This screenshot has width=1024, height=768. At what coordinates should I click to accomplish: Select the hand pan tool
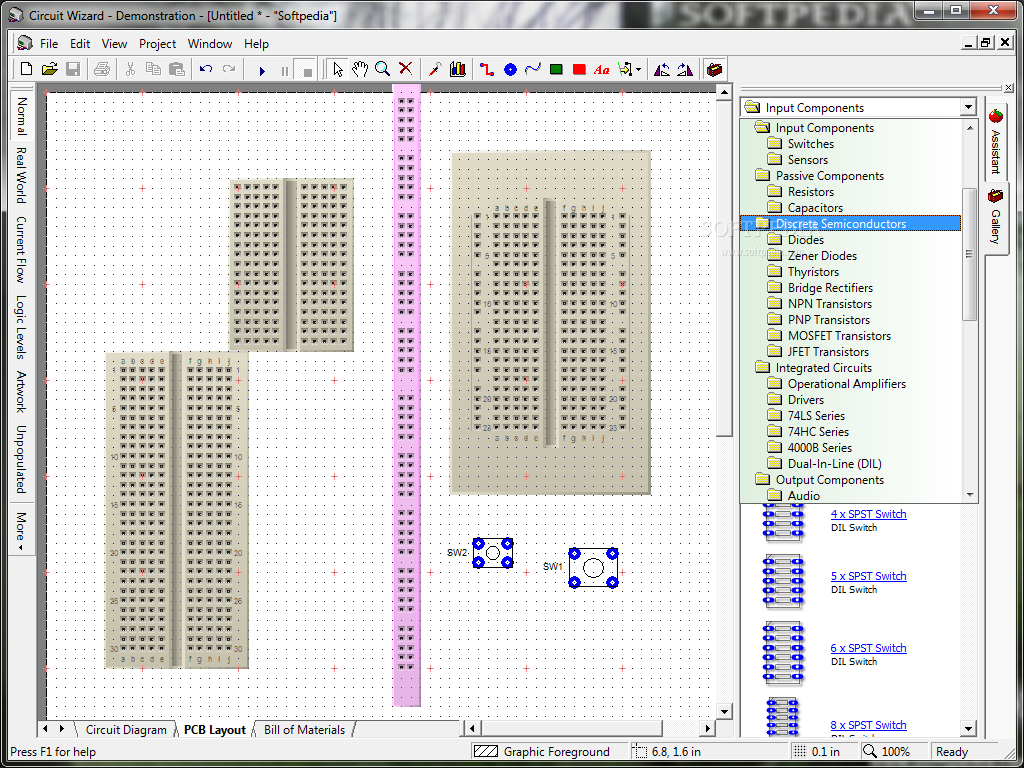(x=360, y=69)
